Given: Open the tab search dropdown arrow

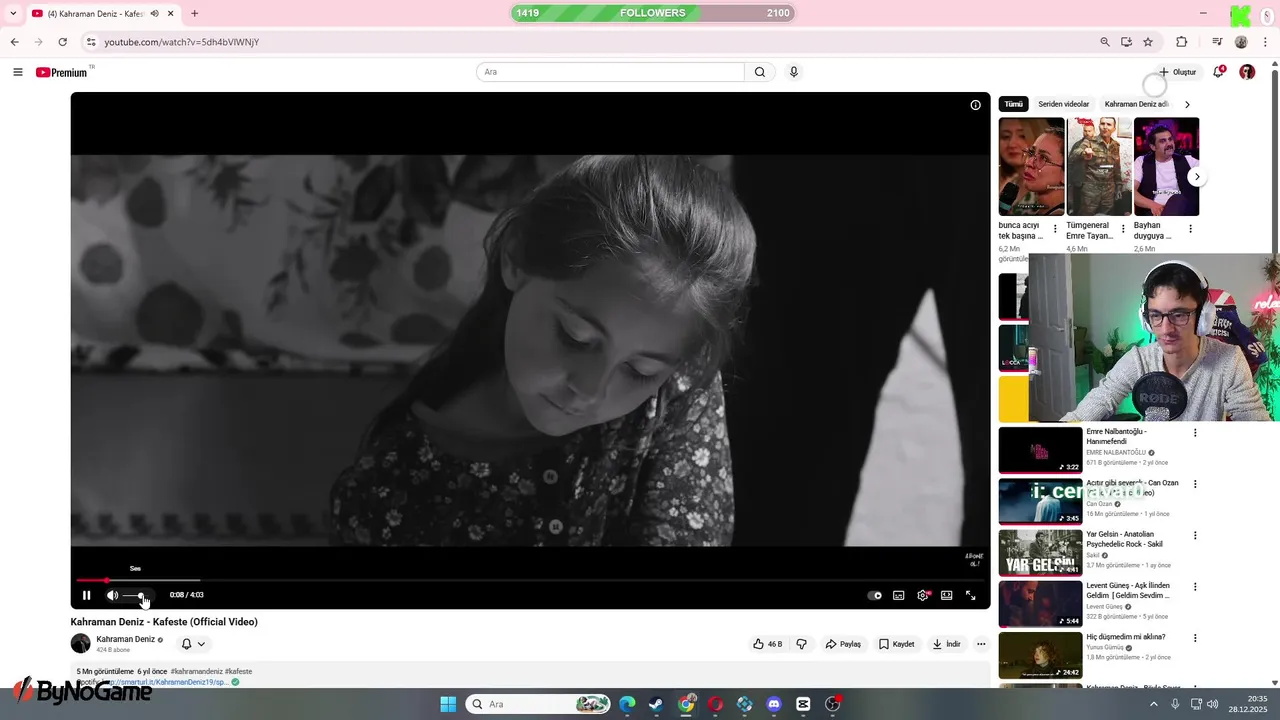Looking at the screenshot, I should coord(12,14).
